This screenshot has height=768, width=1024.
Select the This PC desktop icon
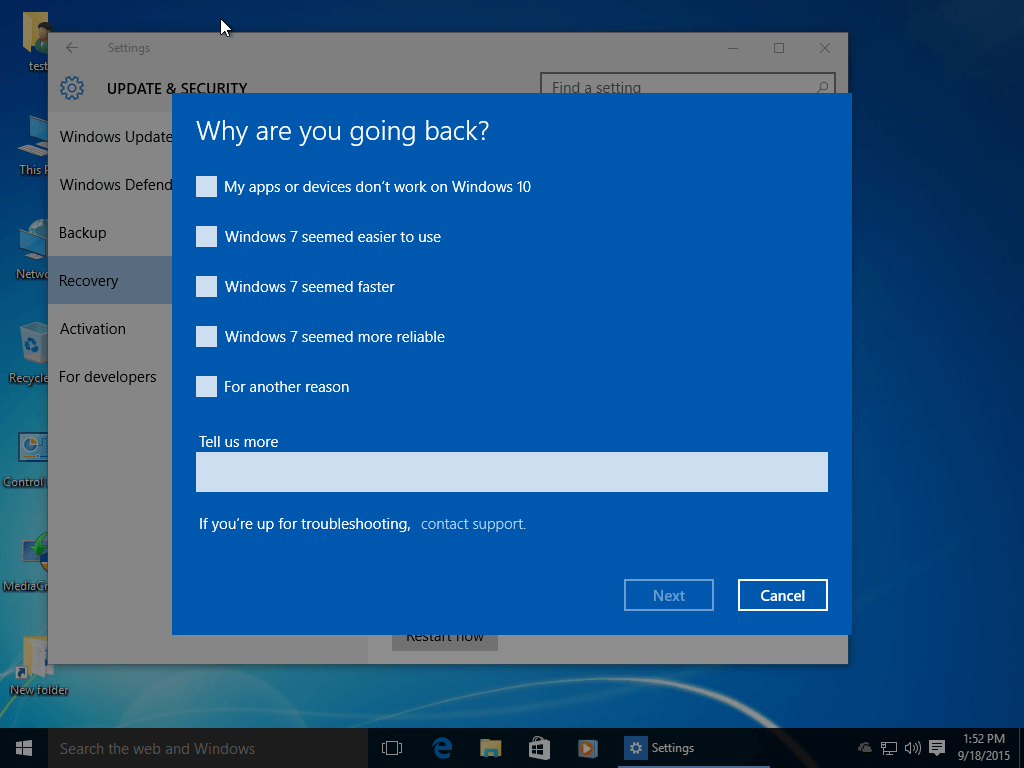pyautogui.click(x=33, y=145)
